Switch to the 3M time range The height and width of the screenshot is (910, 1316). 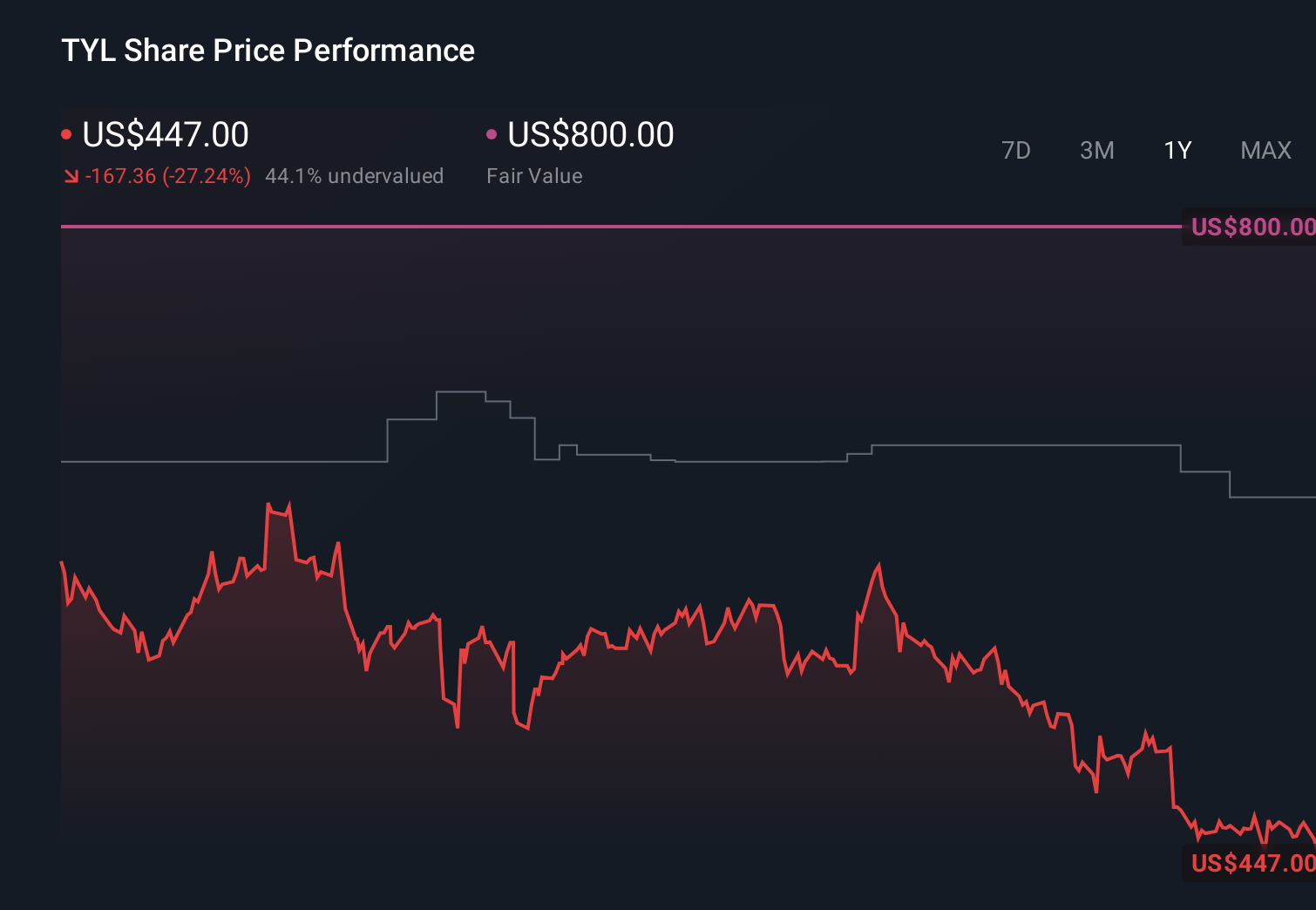pos(1097,150)
